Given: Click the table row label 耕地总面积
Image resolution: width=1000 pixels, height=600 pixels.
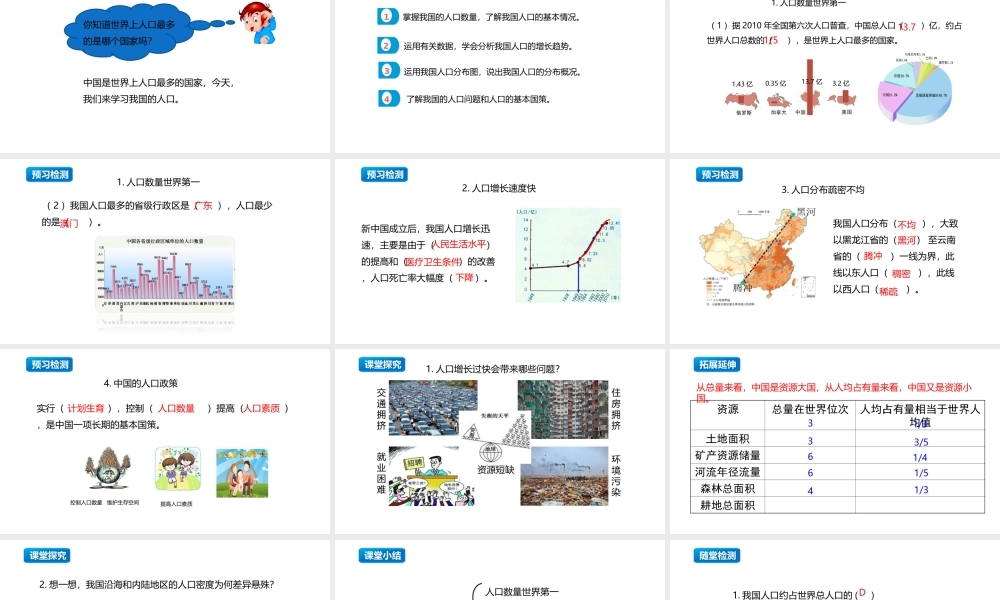Looking at the screenshot, I should [x=728, y=505].
